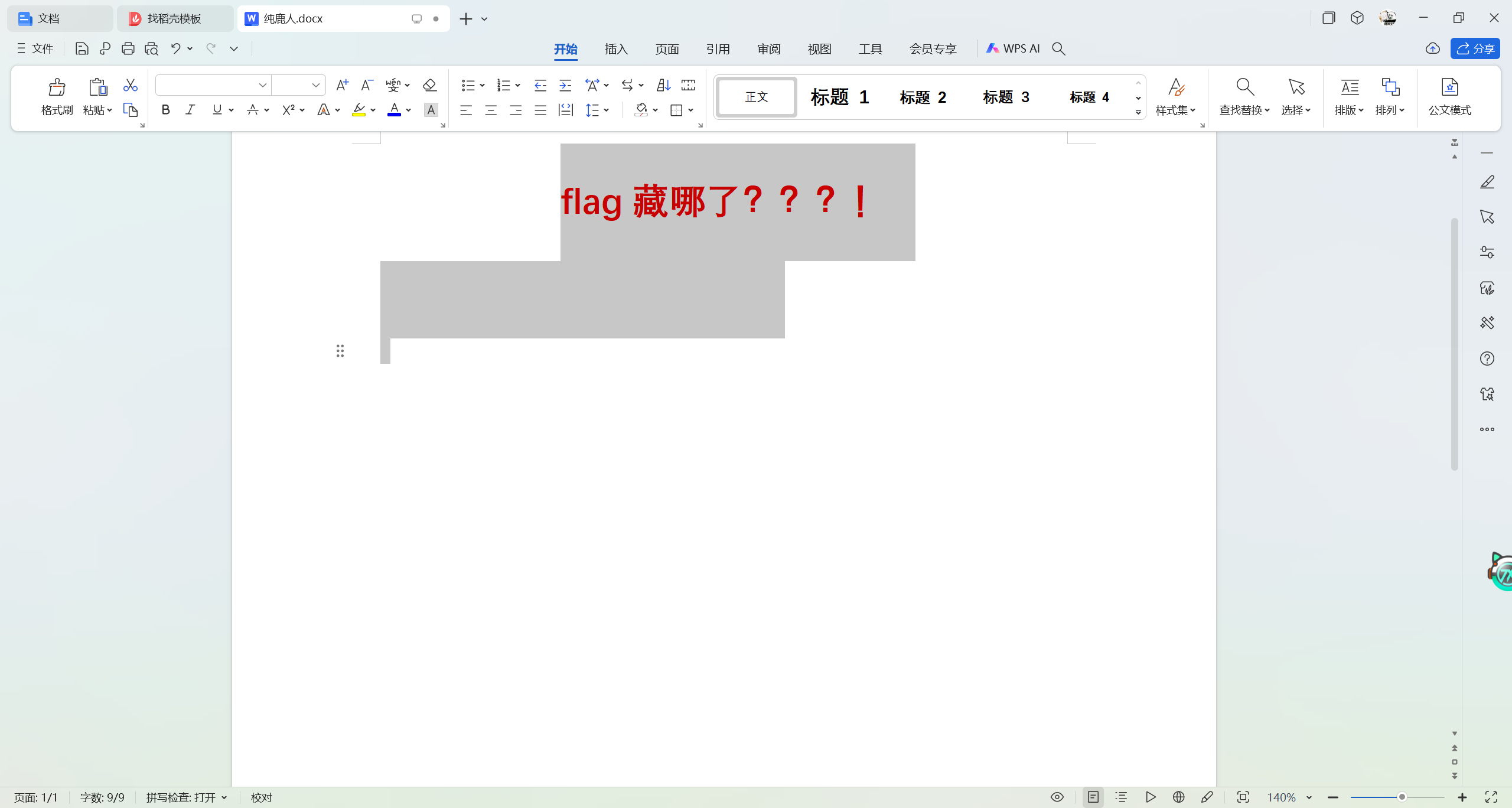Open the font color dropdown arrow
This screenshot has height=808, width=1512.
click(409, 110)
